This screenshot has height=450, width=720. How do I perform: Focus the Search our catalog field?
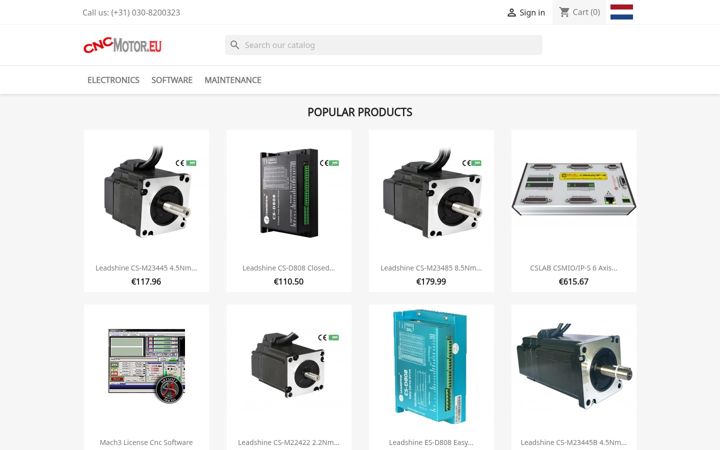coord(383,45)
